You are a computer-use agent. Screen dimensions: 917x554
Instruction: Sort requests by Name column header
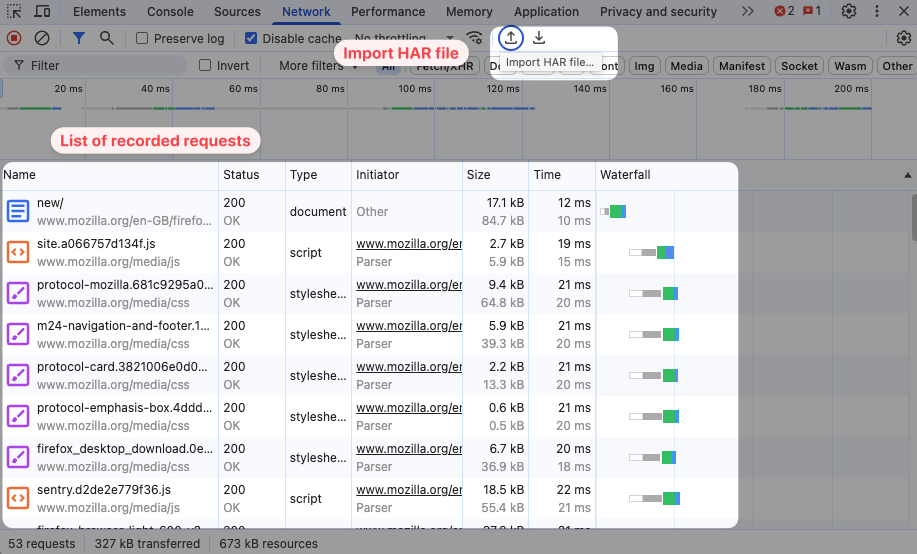click(x=110, y=175)
